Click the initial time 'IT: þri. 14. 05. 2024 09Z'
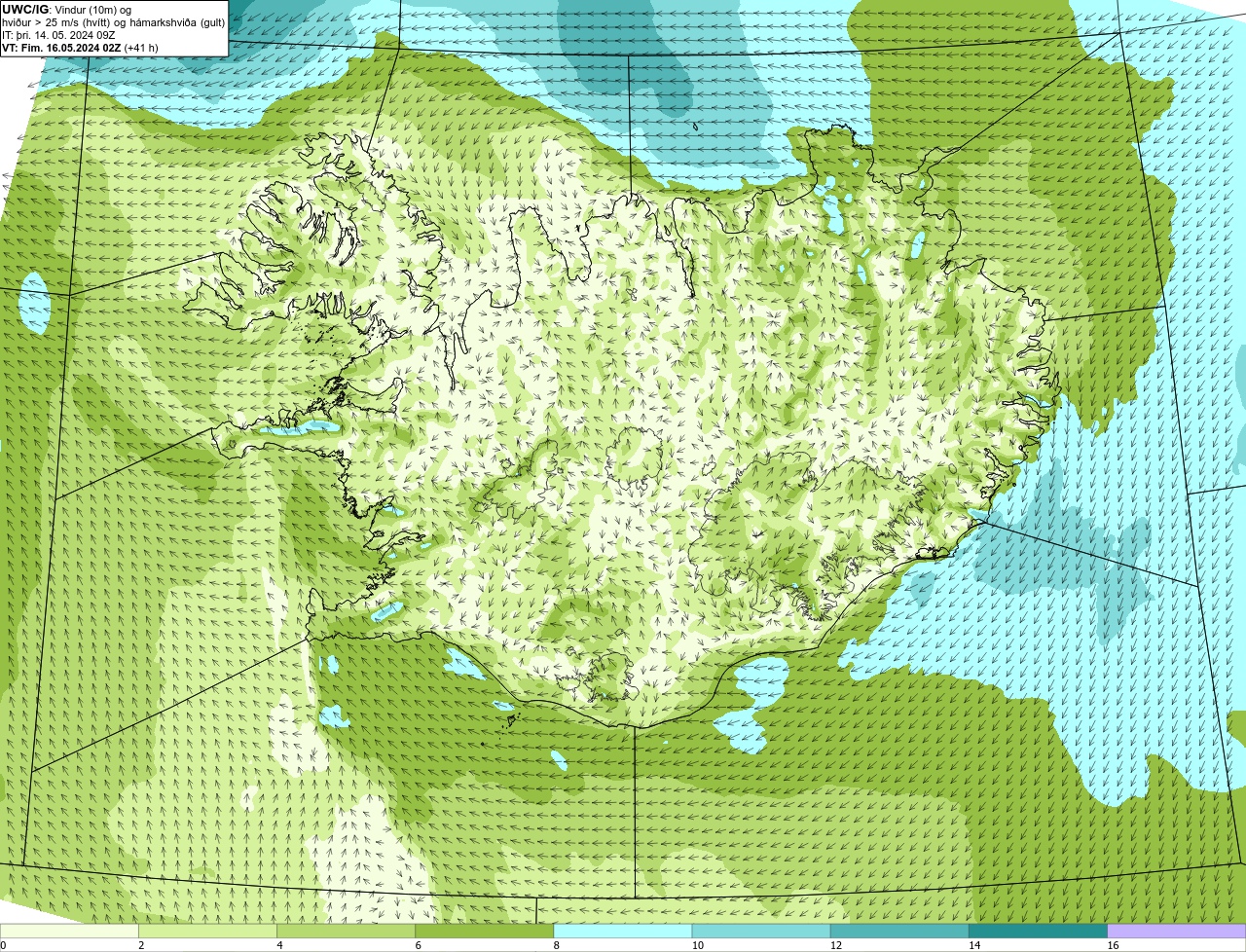 tap(58, 34)
